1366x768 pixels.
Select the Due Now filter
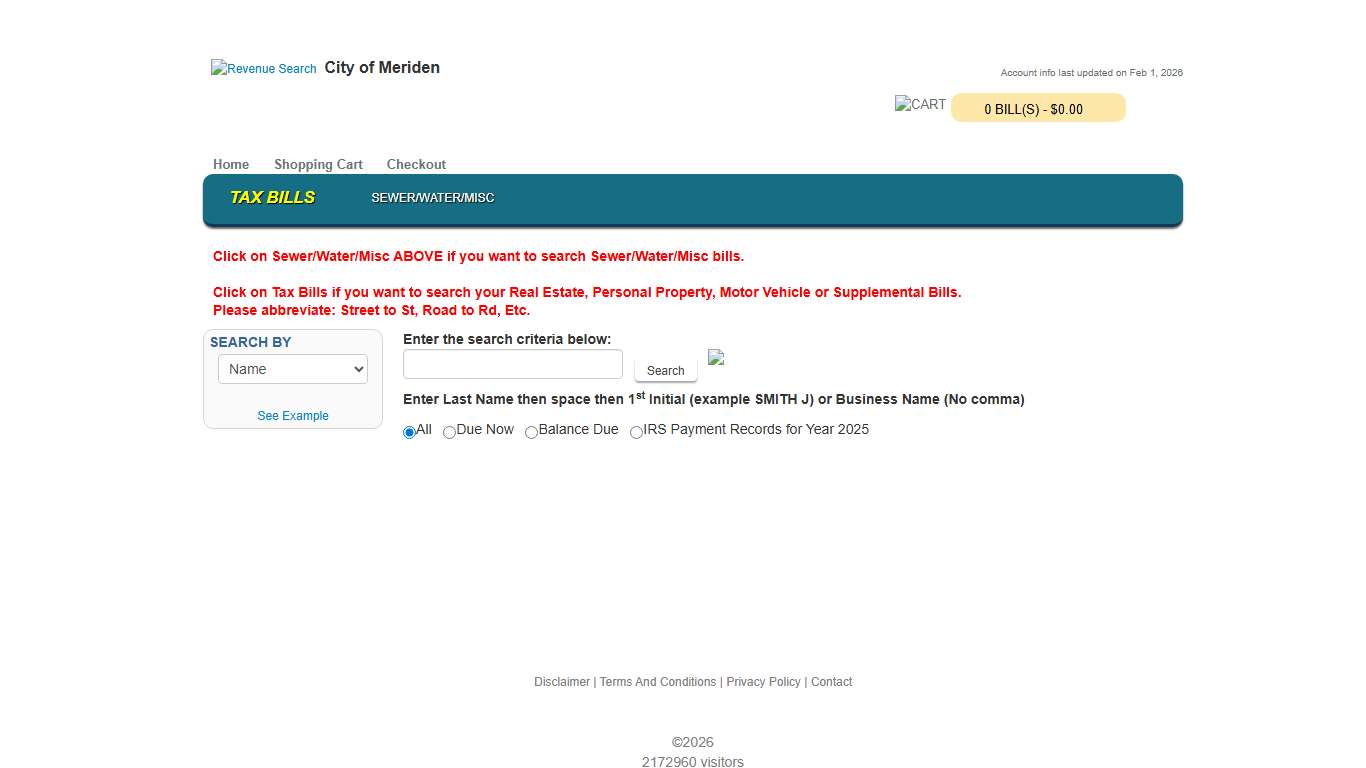point(449,432)
